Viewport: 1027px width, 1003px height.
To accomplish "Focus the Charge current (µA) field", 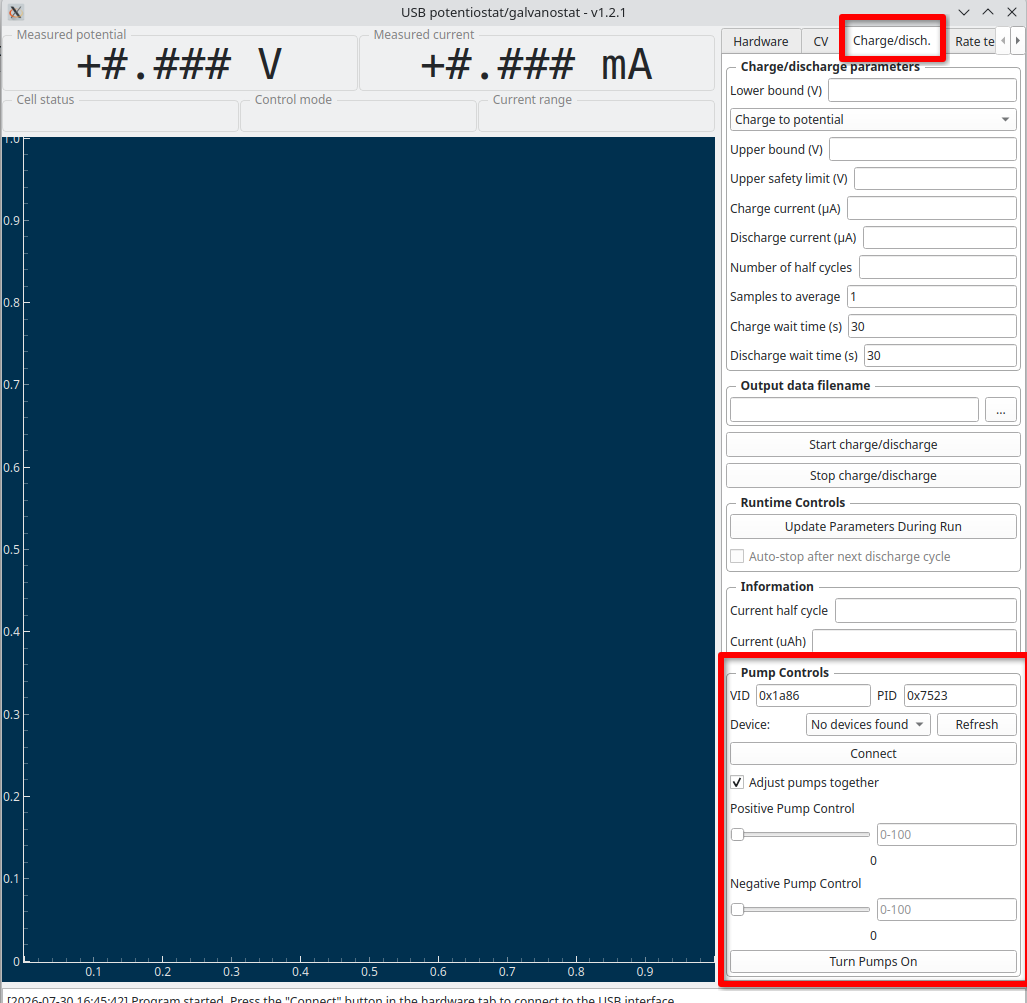I will point(931,208).
